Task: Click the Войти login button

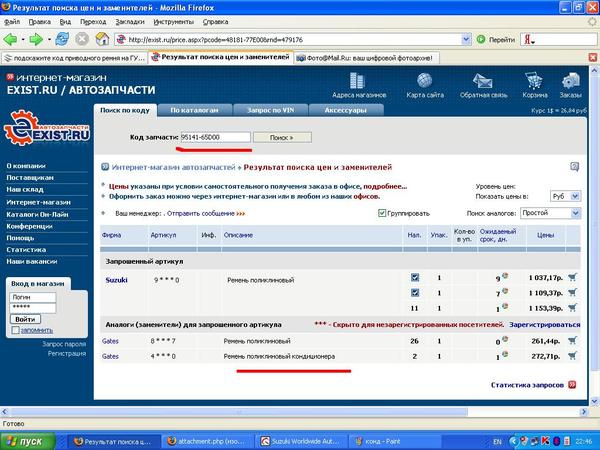Action: [x=25, y=319]
